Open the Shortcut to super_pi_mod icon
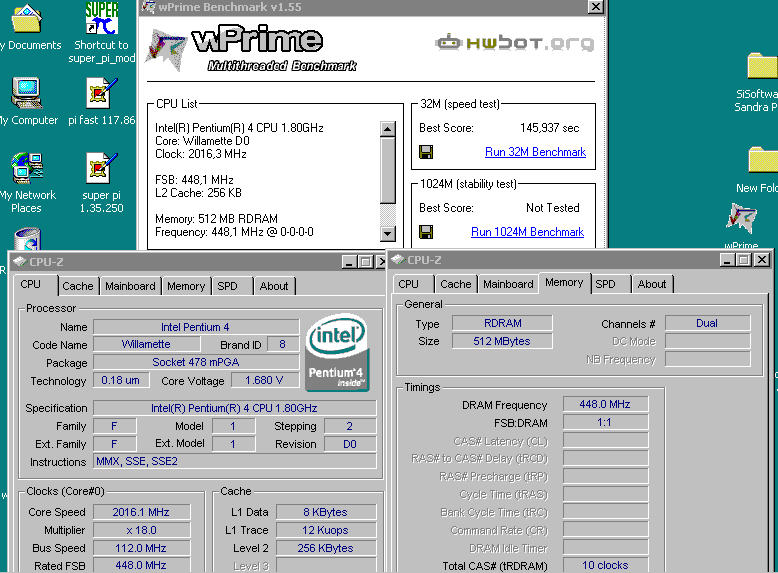Image resolution: width=778 pixels, height=573 pixels. coord(101,18)
